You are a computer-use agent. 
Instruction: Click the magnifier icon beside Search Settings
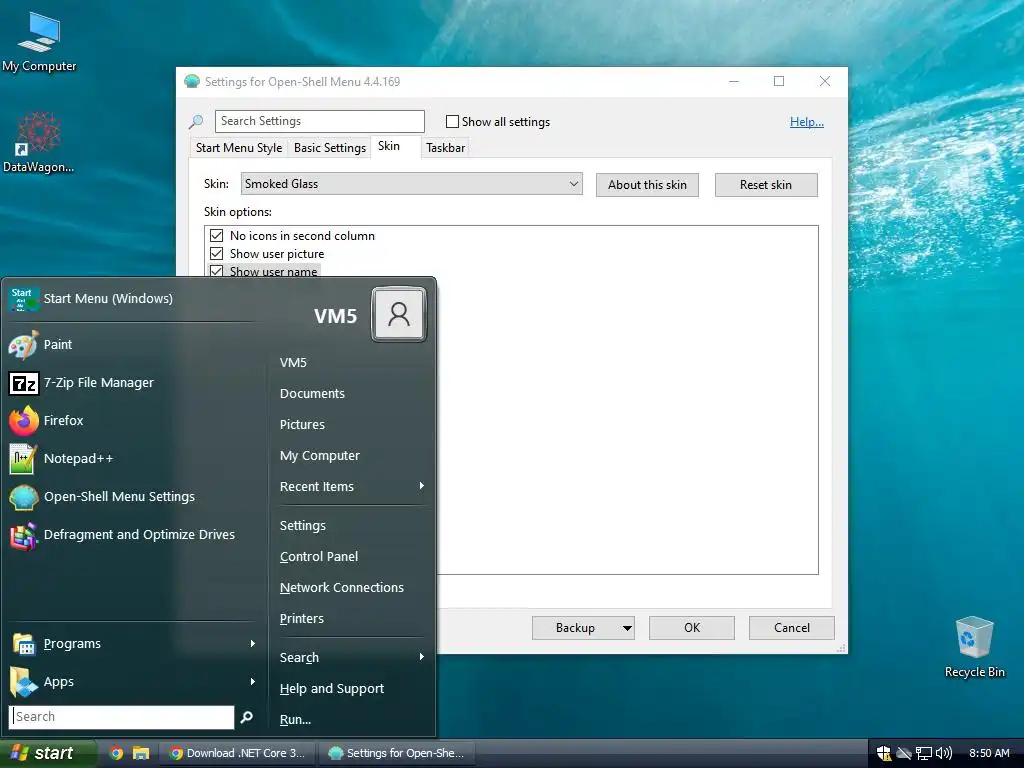196,121
